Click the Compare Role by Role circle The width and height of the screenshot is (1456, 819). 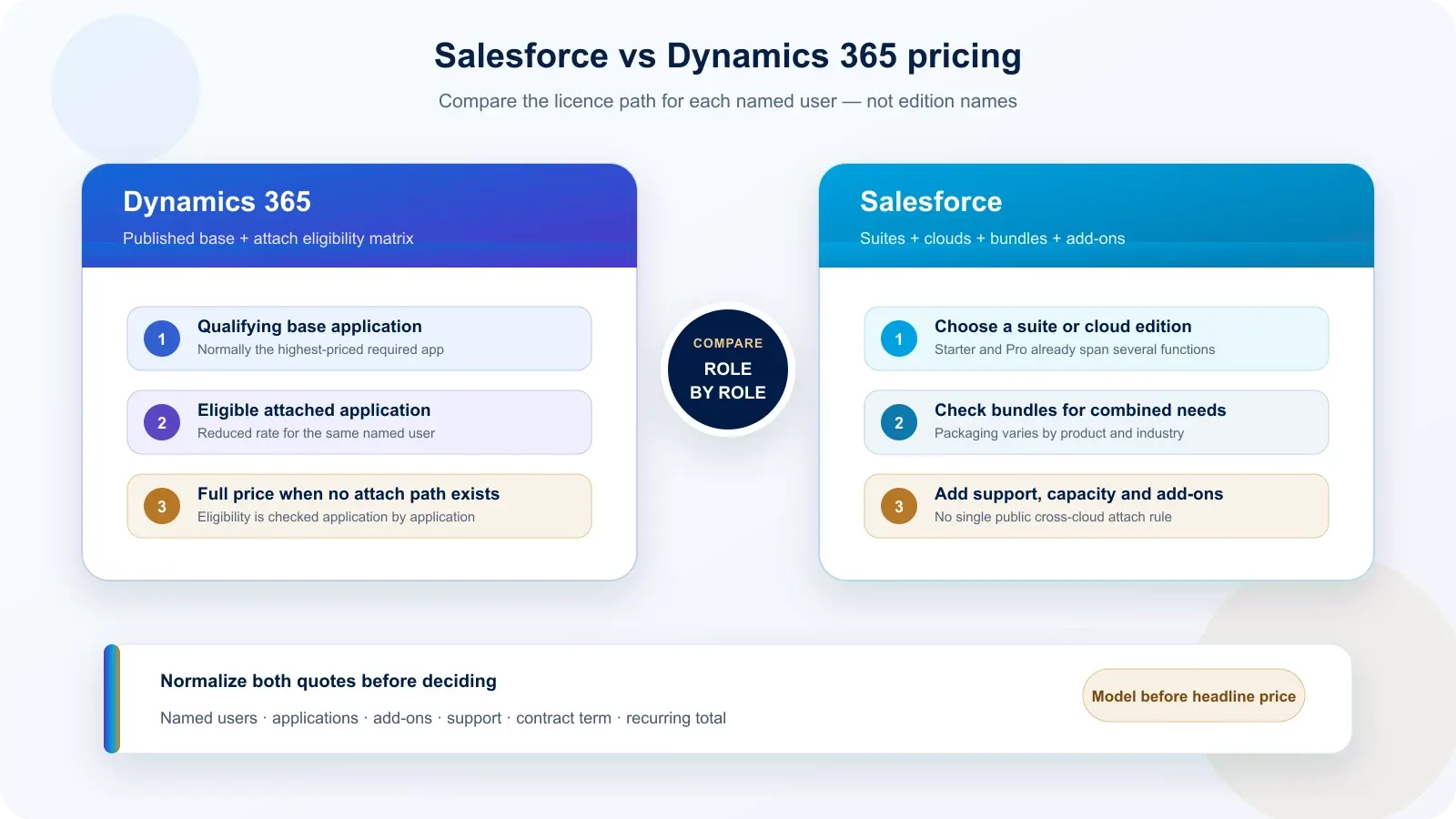pyautogui.click(x=728, y=369)
